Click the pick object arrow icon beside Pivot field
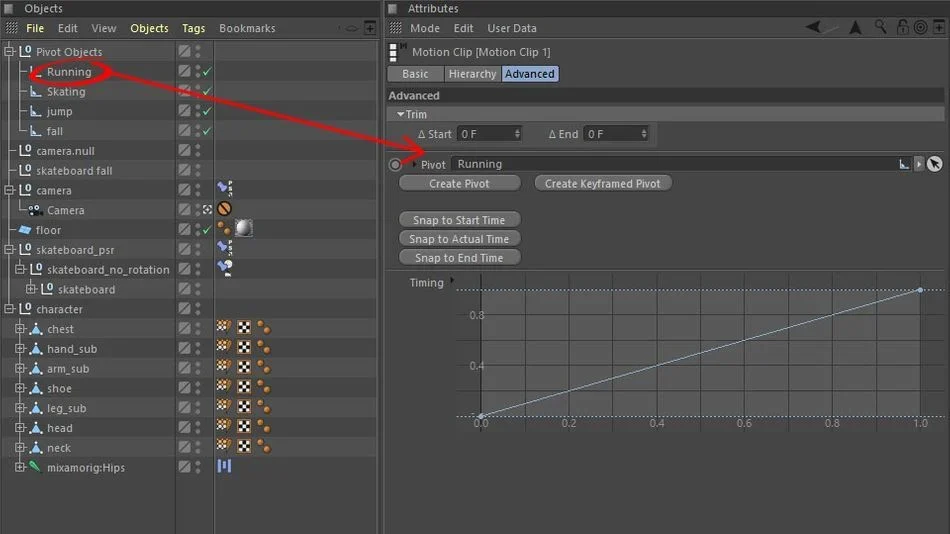 (935, 164)
